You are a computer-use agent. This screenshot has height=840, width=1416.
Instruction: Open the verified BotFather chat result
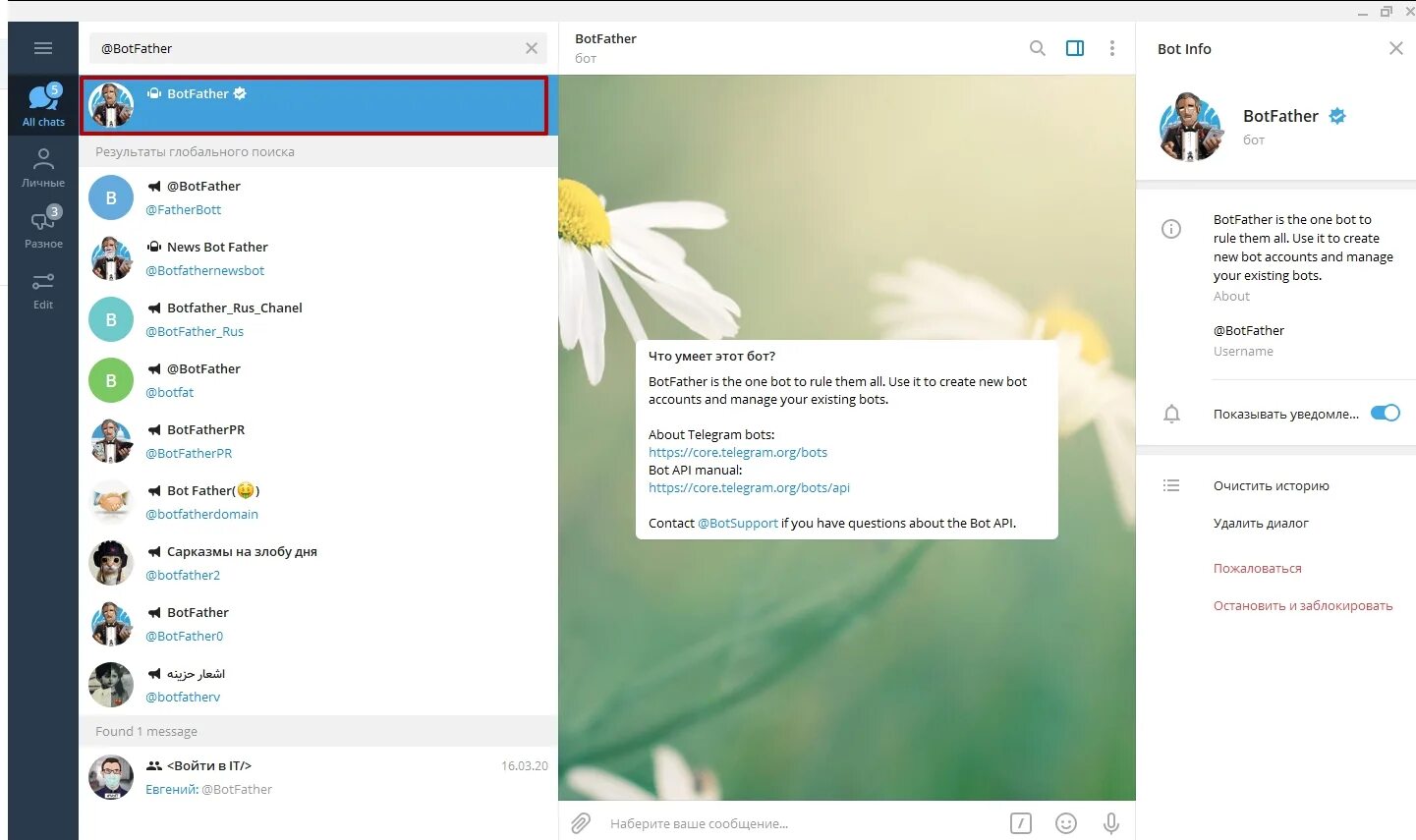point(317,105)
